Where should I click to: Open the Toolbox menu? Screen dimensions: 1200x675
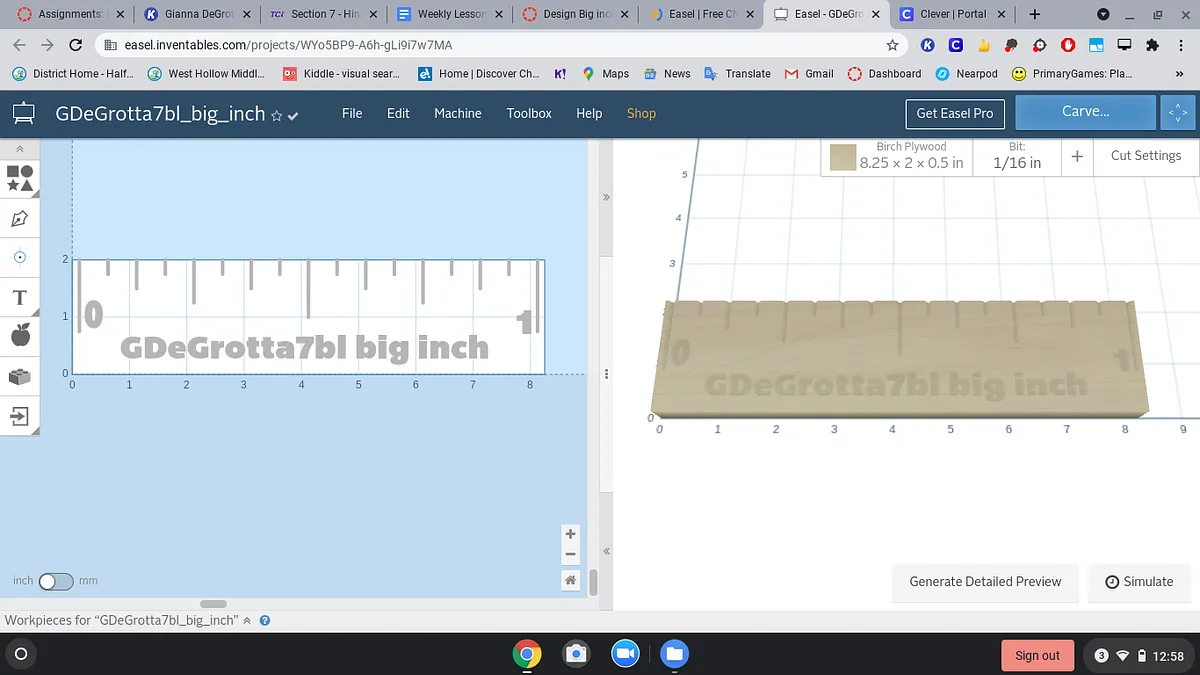[529, 113]
